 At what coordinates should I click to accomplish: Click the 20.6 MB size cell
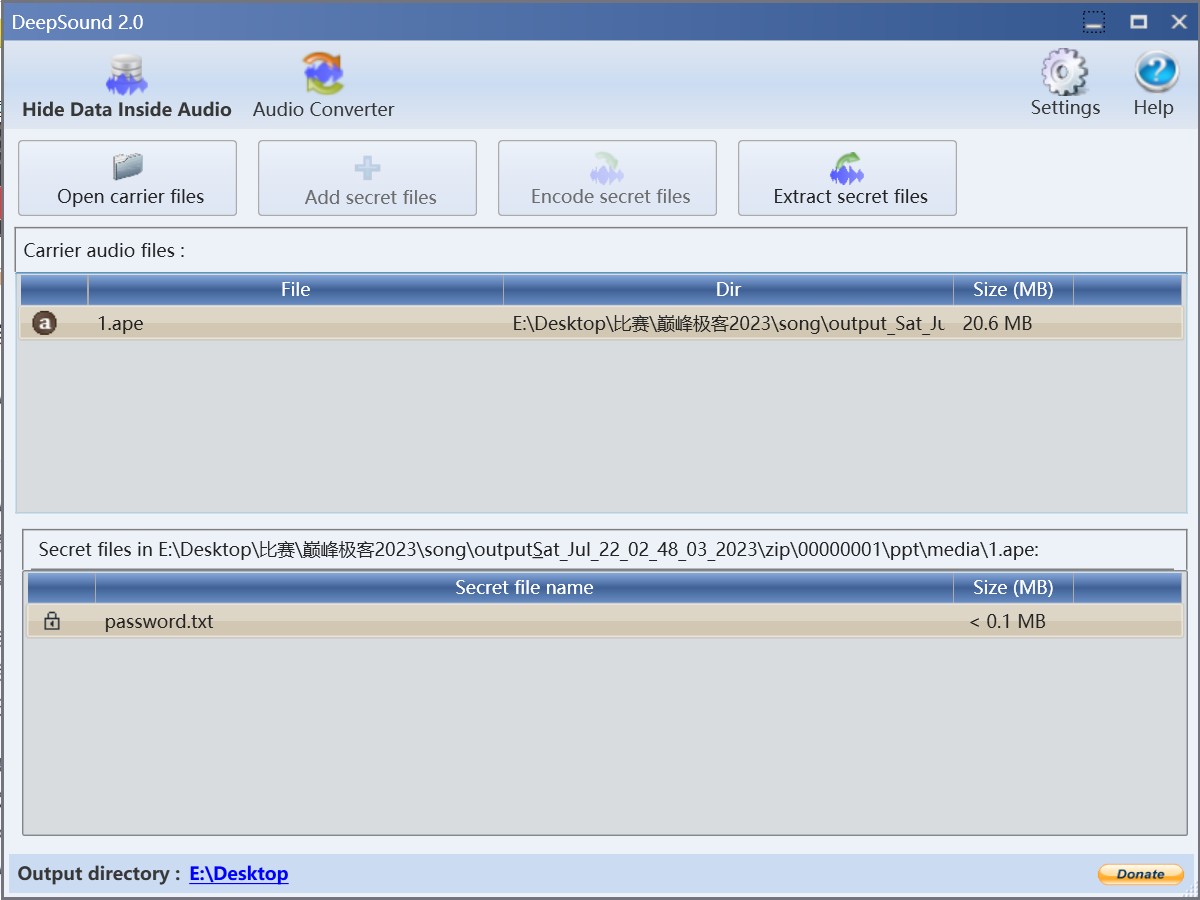coord(997,323)
